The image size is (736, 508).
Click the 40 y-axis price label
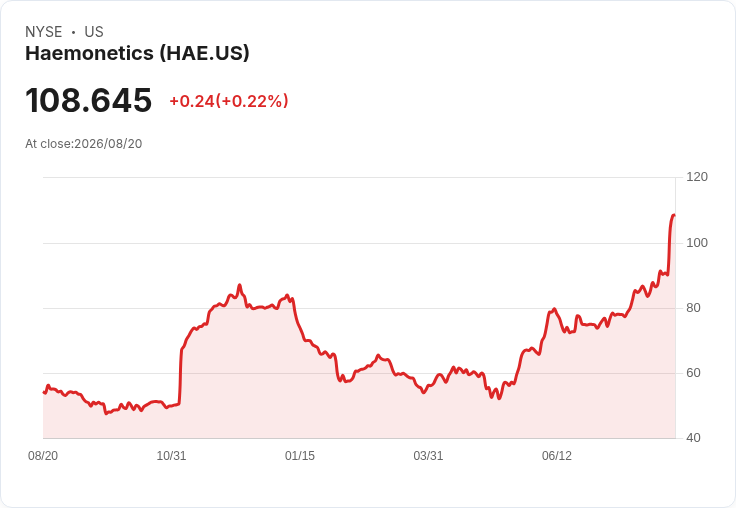693,438
